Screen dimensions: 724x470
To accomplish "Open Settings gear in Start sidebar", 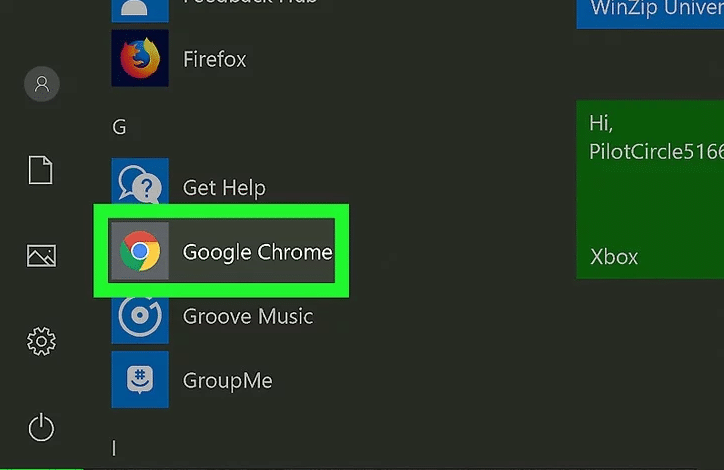I will click(x=42, y=341).
